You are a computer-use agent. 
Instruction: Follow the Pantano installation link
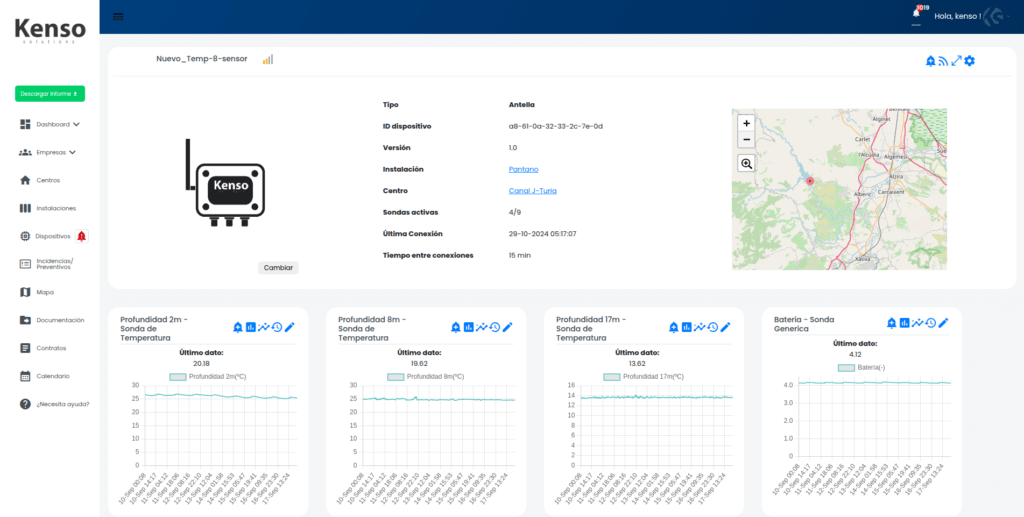point(523,169)
